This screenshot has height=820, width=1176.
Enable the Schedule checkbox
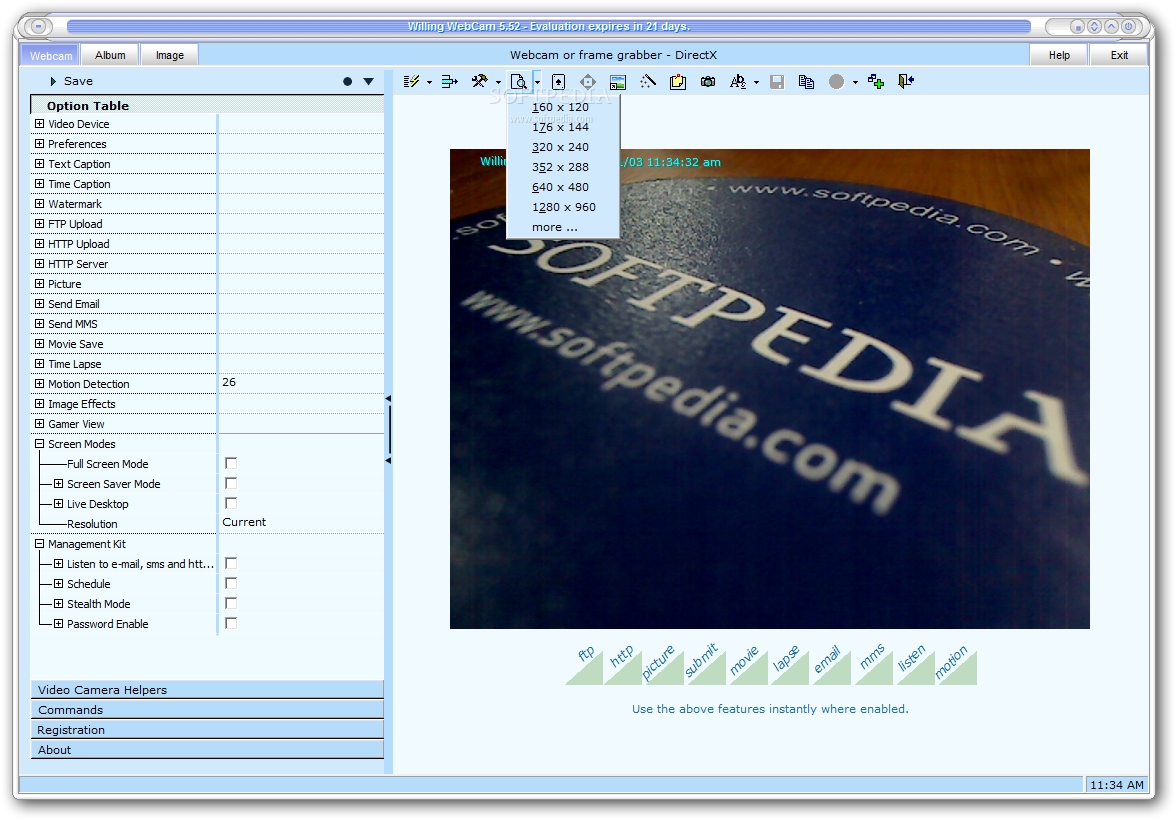(231, 583)
